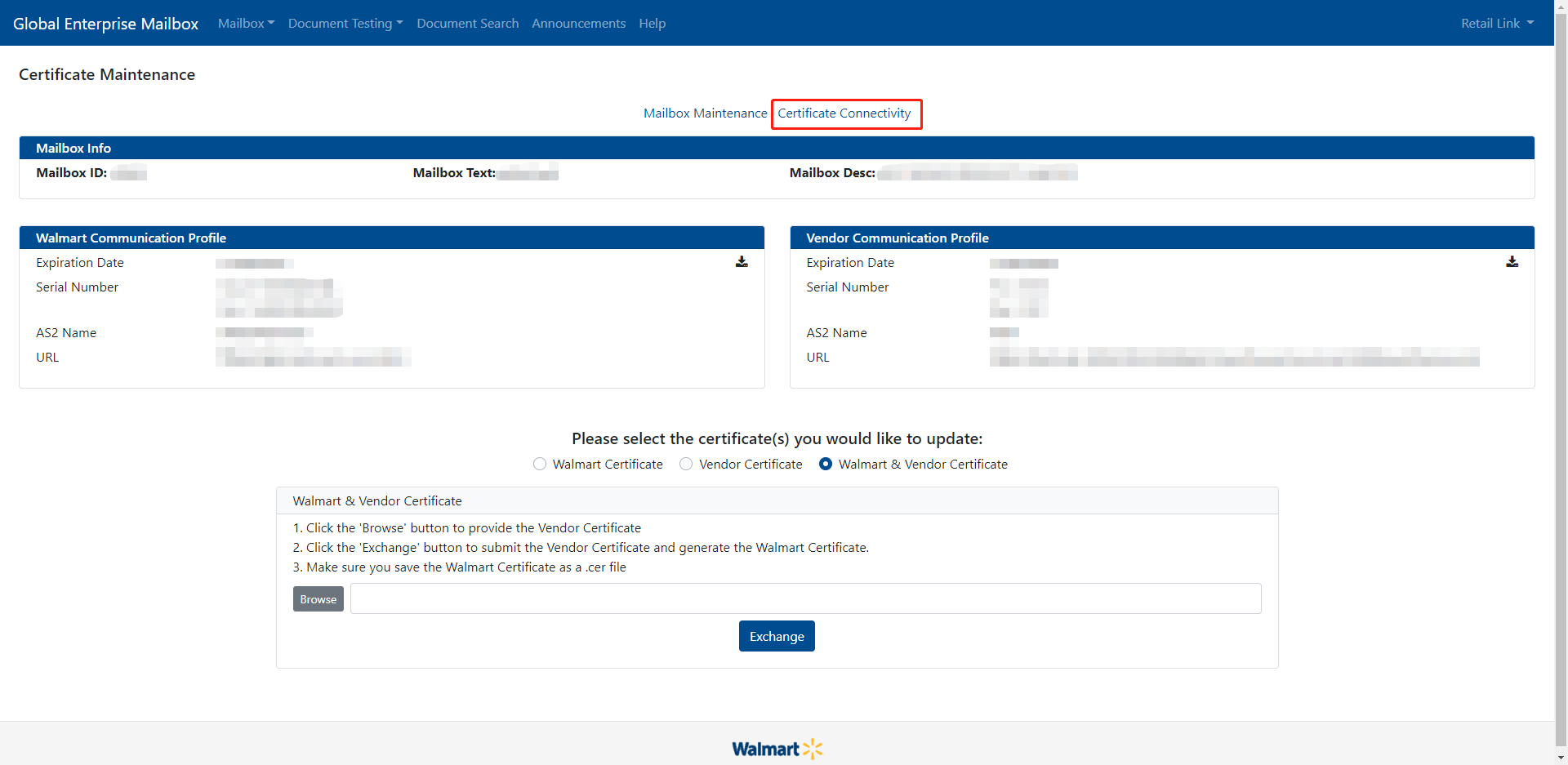The image size is (1568, 765).
Task: Click the scrollbar down arrow
Action: tap(1561, 758)
